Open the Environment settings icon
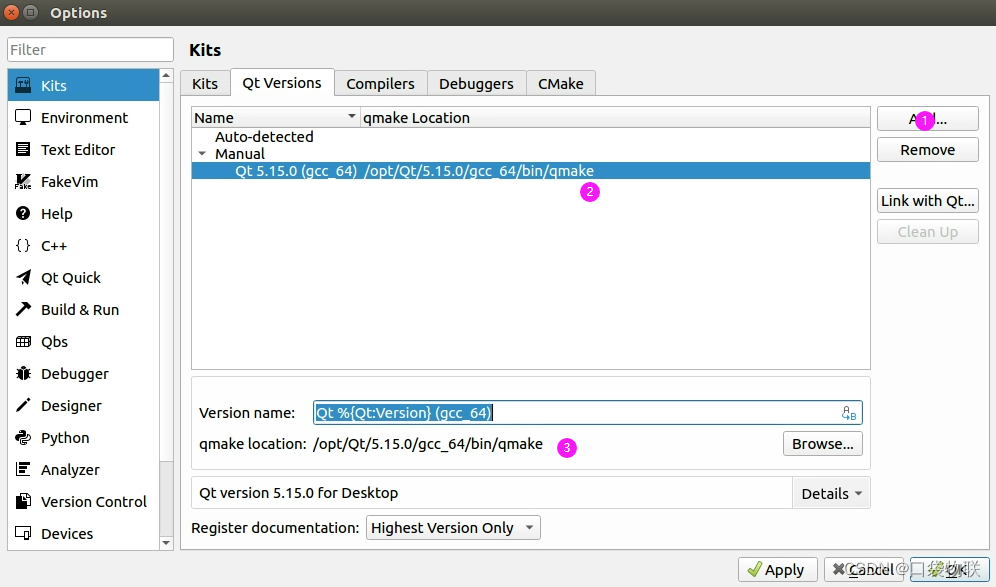This screenshot has width=996, height=587. 23,118
